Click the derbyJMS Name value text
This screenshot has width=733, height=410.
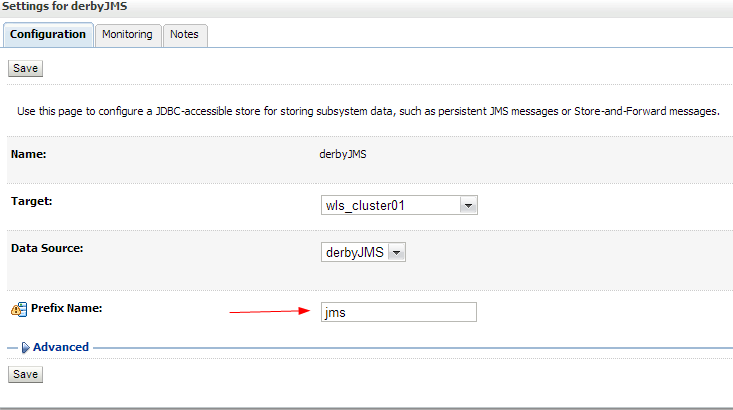pos(343,154)
